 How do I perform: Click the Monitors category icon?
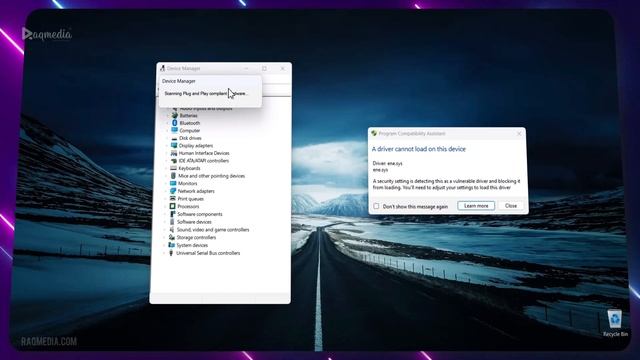pyautogui.click(x=173, y=184)
